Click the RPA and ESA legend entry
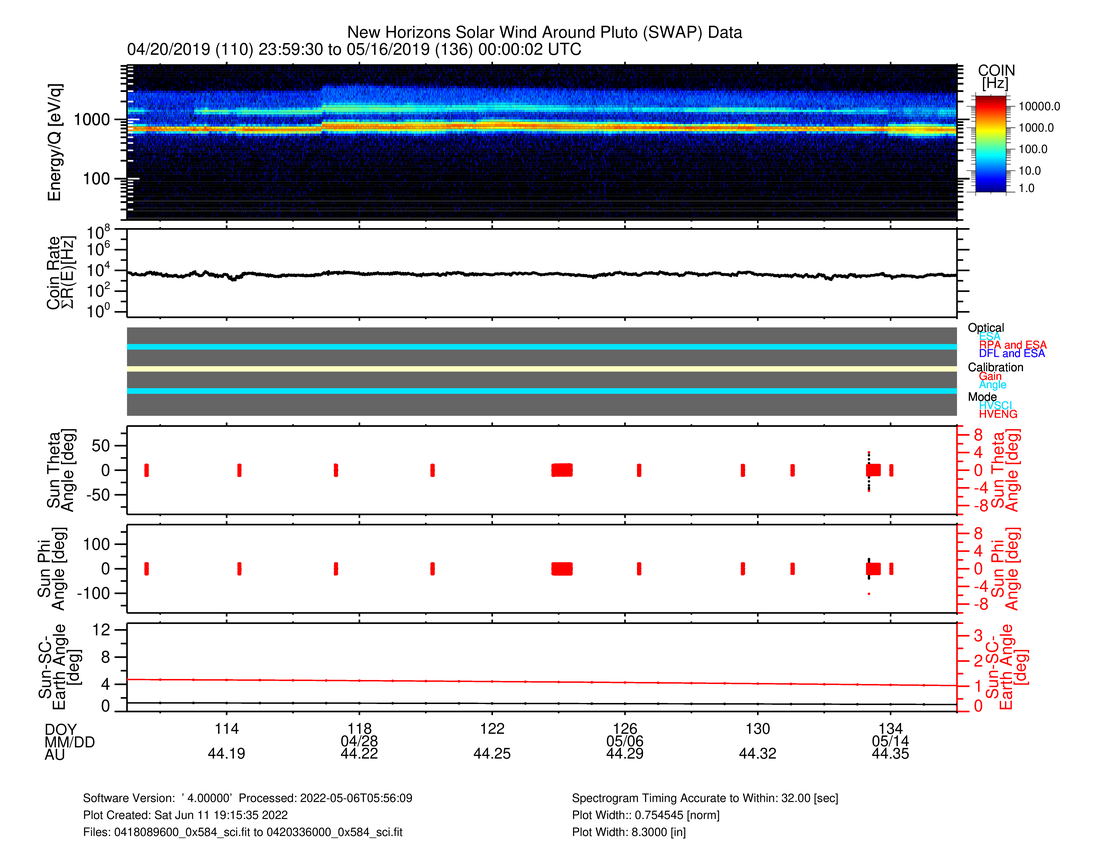 tap(1012, 345)
